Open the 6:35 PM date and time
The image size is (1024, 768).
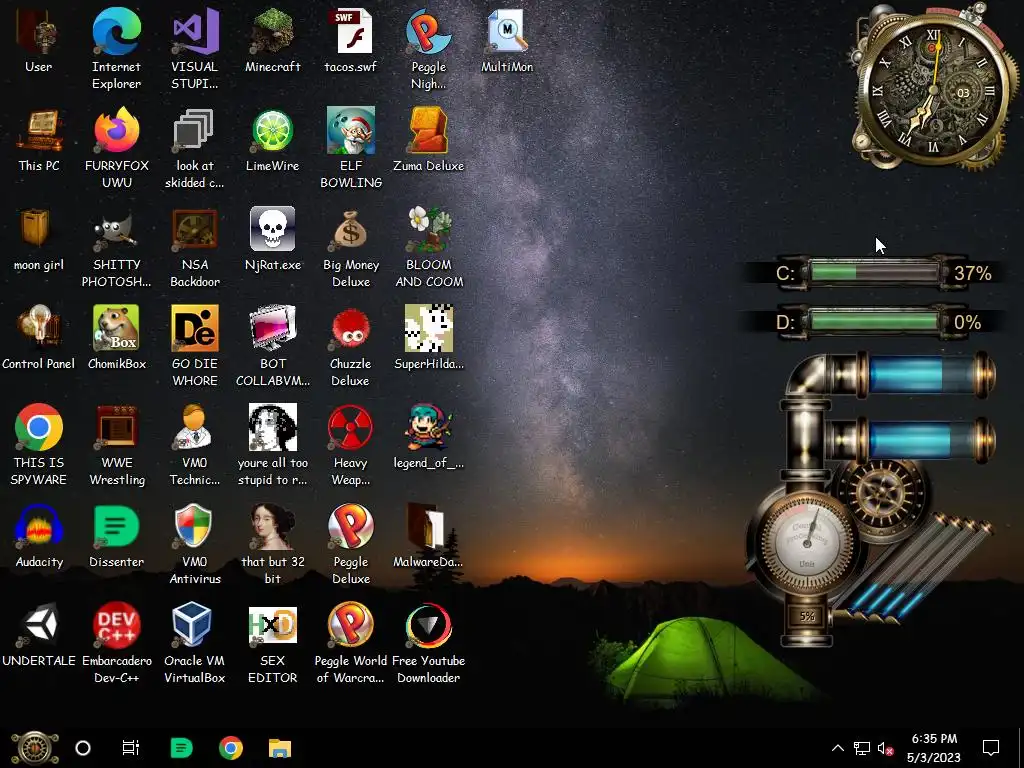[934, 748]
